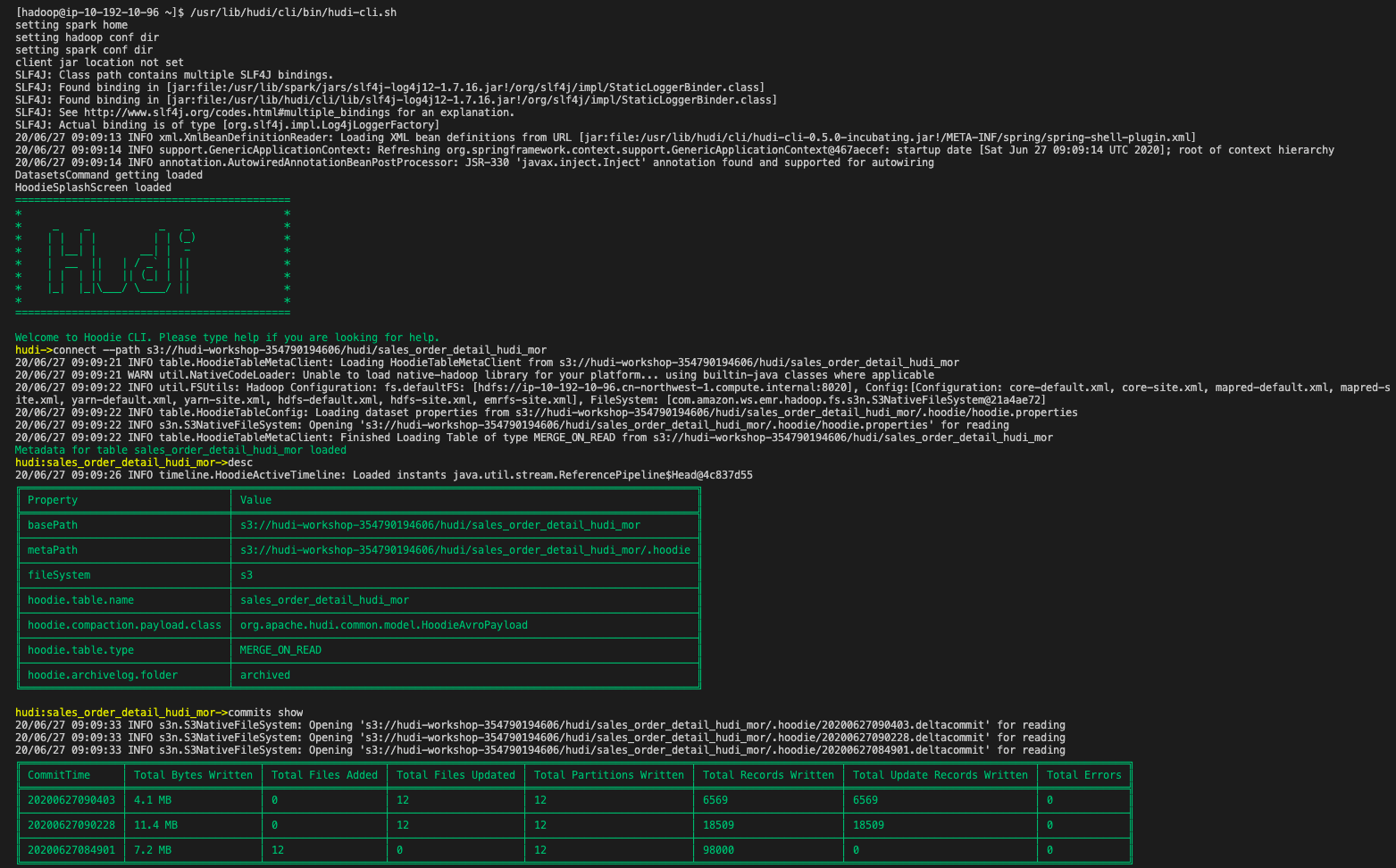
Task: Click the HoodieAvroPayload class value
Action: tap(383, 625)
